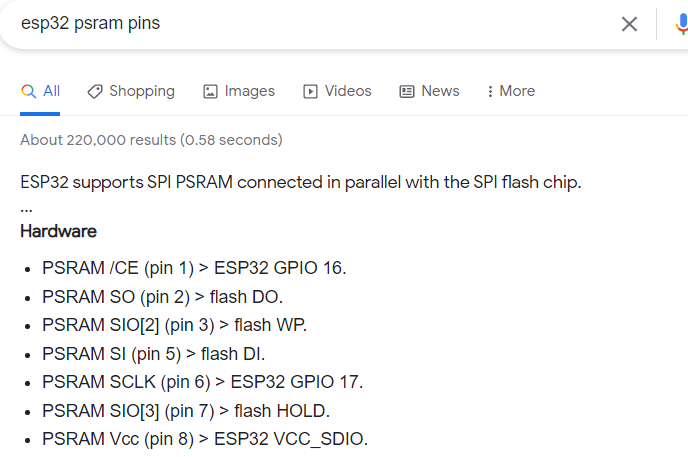This screenshot has width=688, height=457.
Task: Click the 'PSRAM SO (pin 2)' list item
Action: click(x=162, y=297)
